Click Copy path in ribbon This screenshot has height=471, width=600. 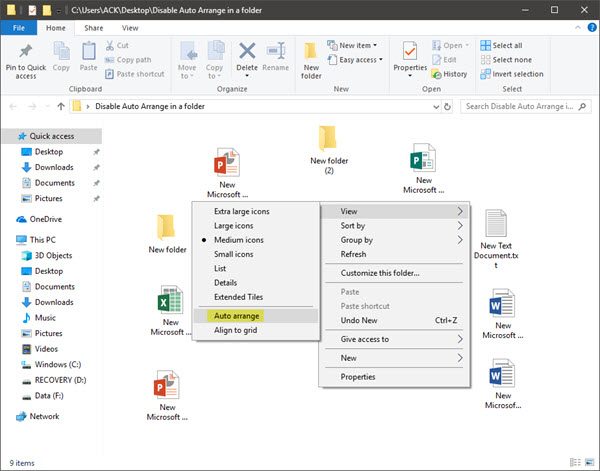pyautogui.click(x=128, y=60)
